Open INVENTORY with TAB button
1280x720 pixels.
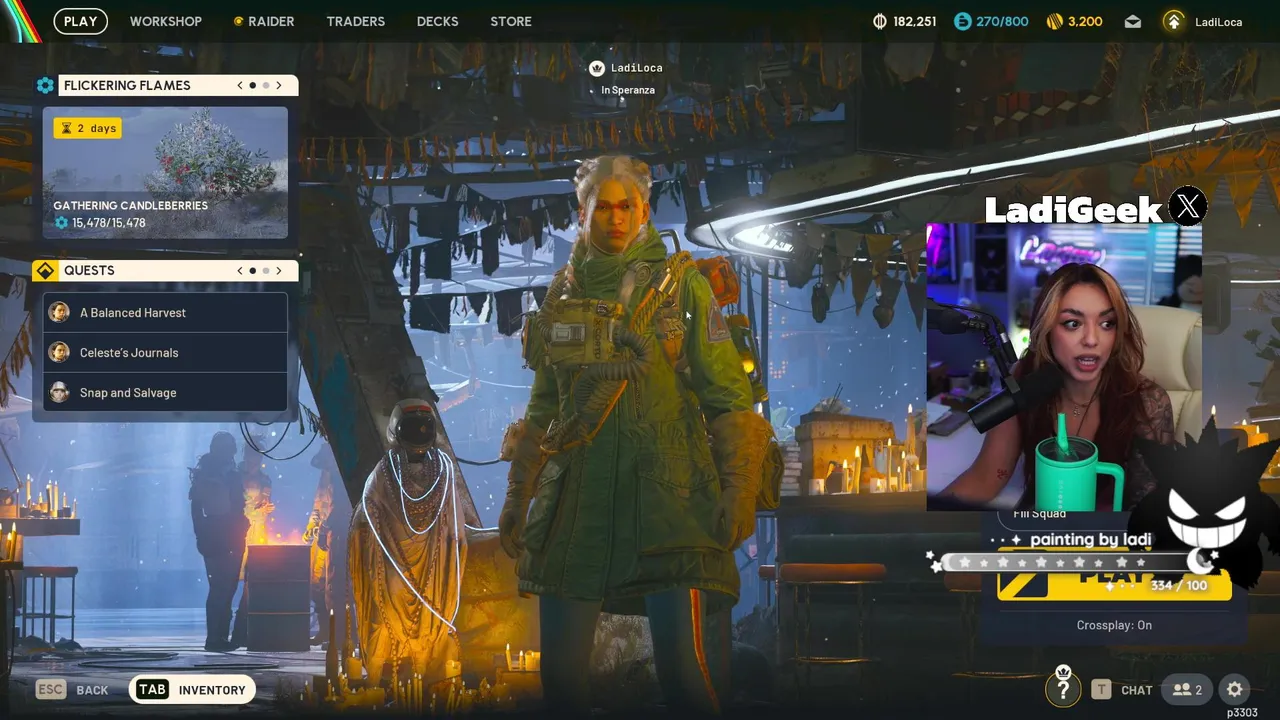tap(191, 690)
